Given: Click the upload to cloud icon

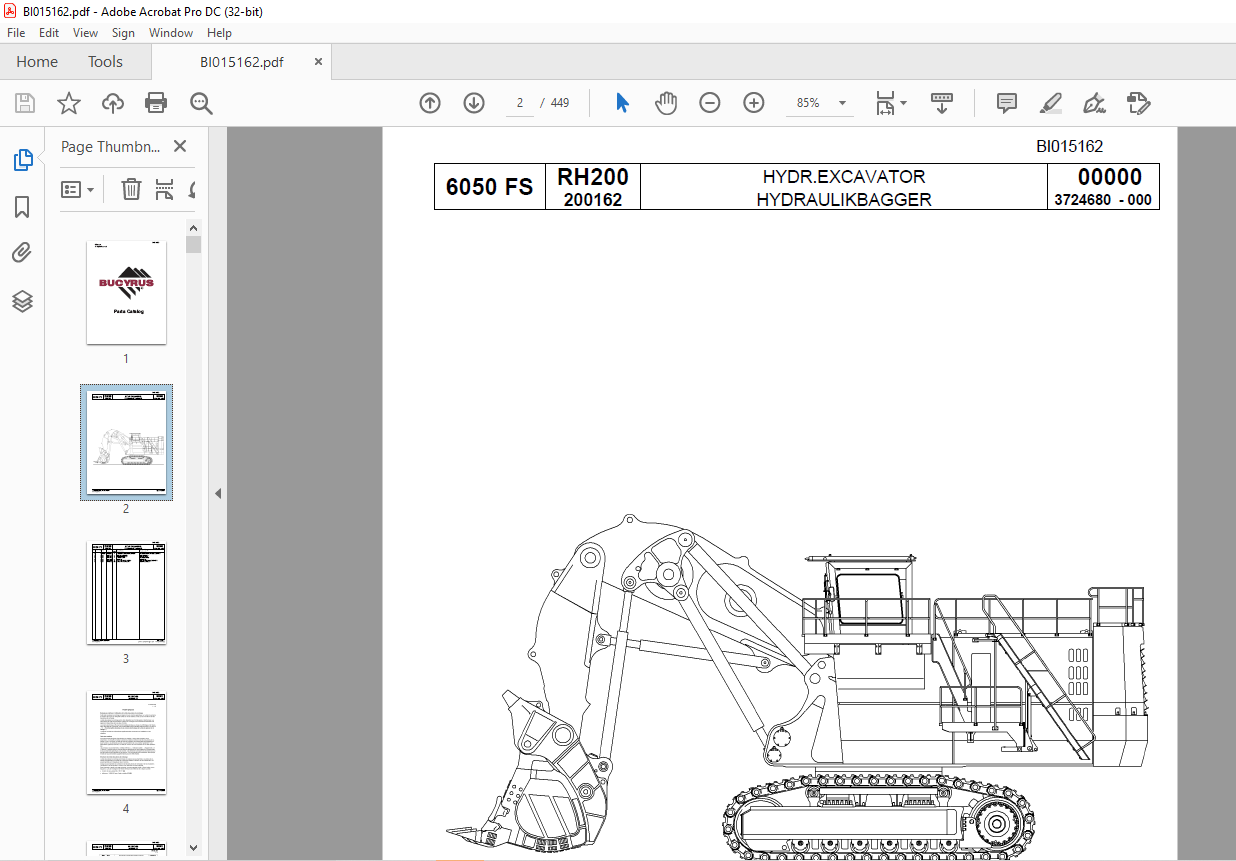Looking at the screenshot, I should tap(113, 103).
